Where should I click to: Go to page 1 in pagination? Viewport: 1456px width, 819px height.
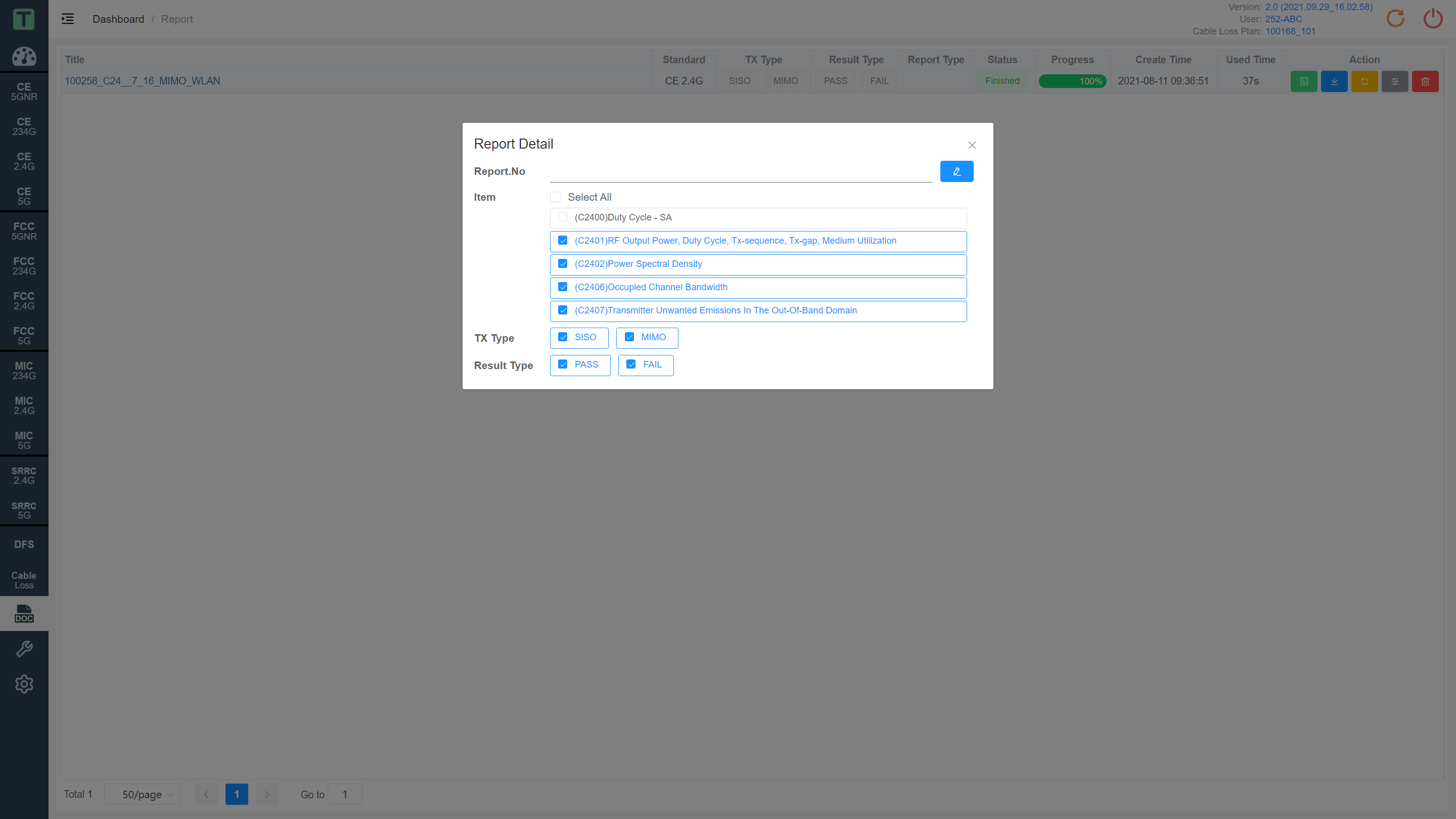point(236,794)
